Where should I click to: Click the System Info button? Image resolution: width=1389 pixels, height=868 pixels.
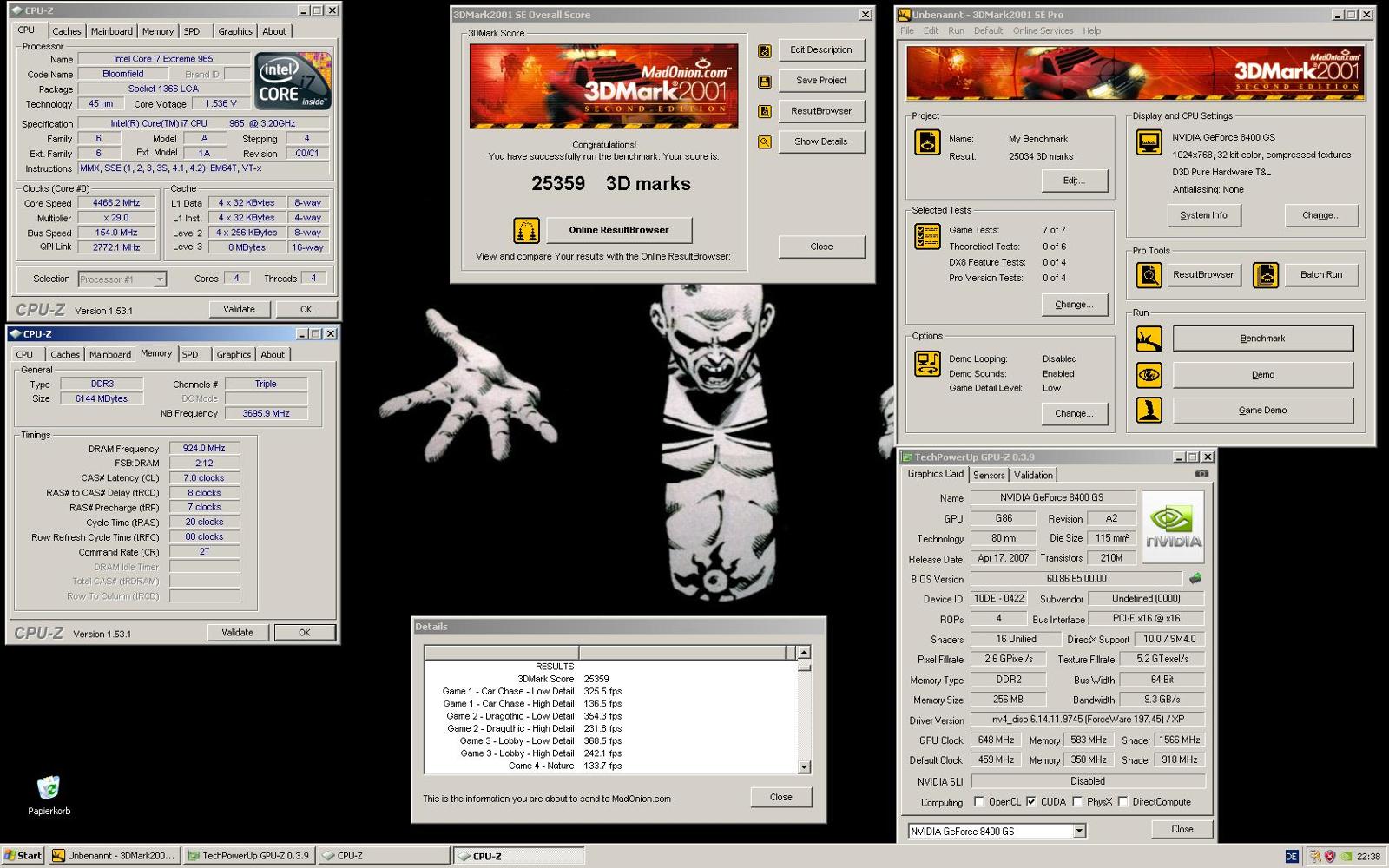1203,215
